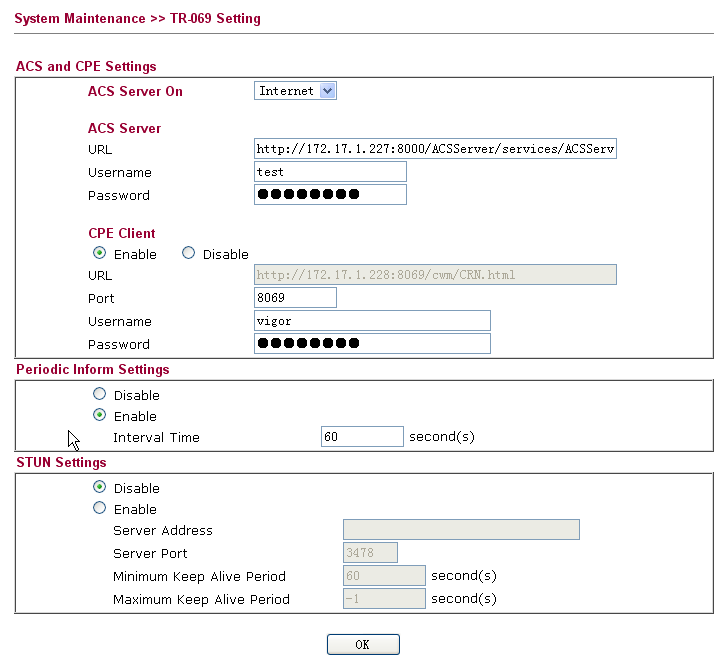Click the CPE Client Port field 8069

point(295,297)
